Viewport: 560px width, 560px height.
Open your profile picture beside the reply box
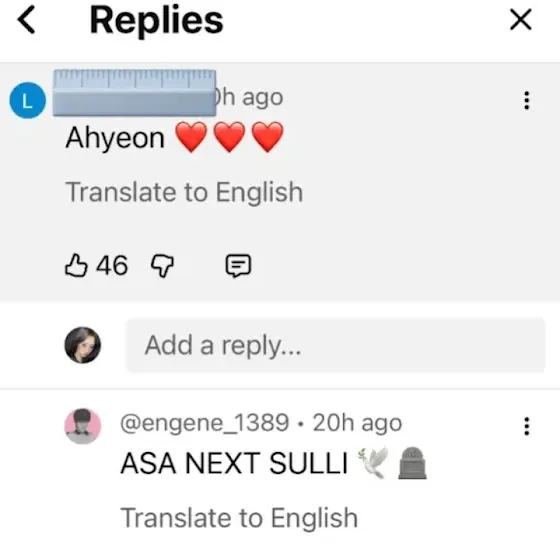82,345
